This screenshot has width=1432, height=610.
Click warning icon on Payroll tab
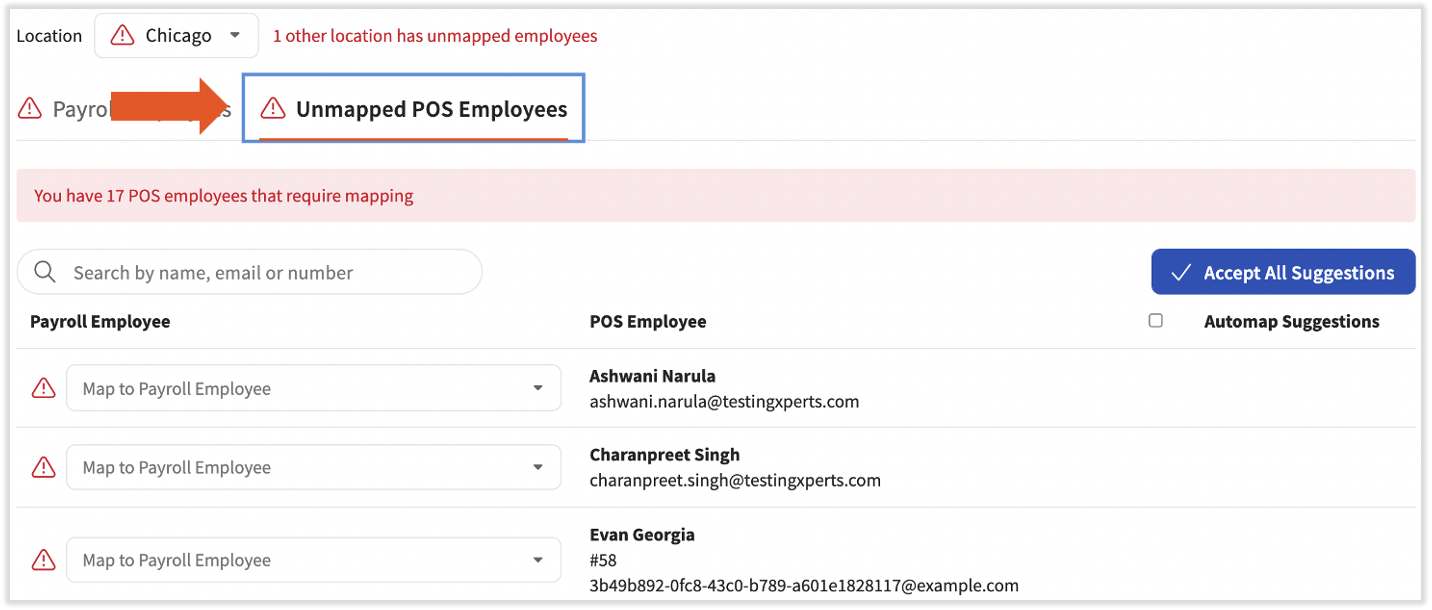click(x=30, y=109)
